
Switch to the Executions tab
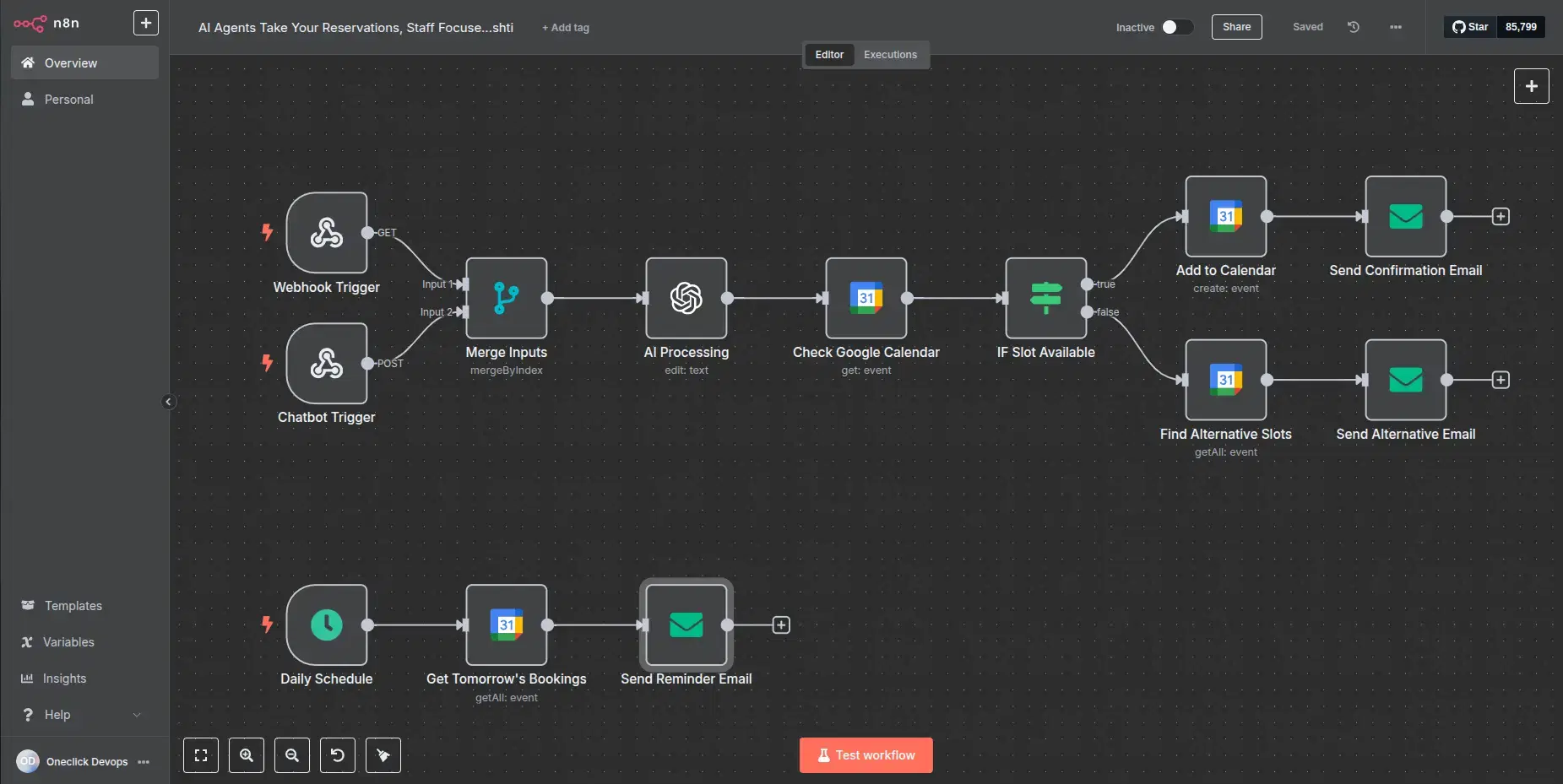click(890, 55)
